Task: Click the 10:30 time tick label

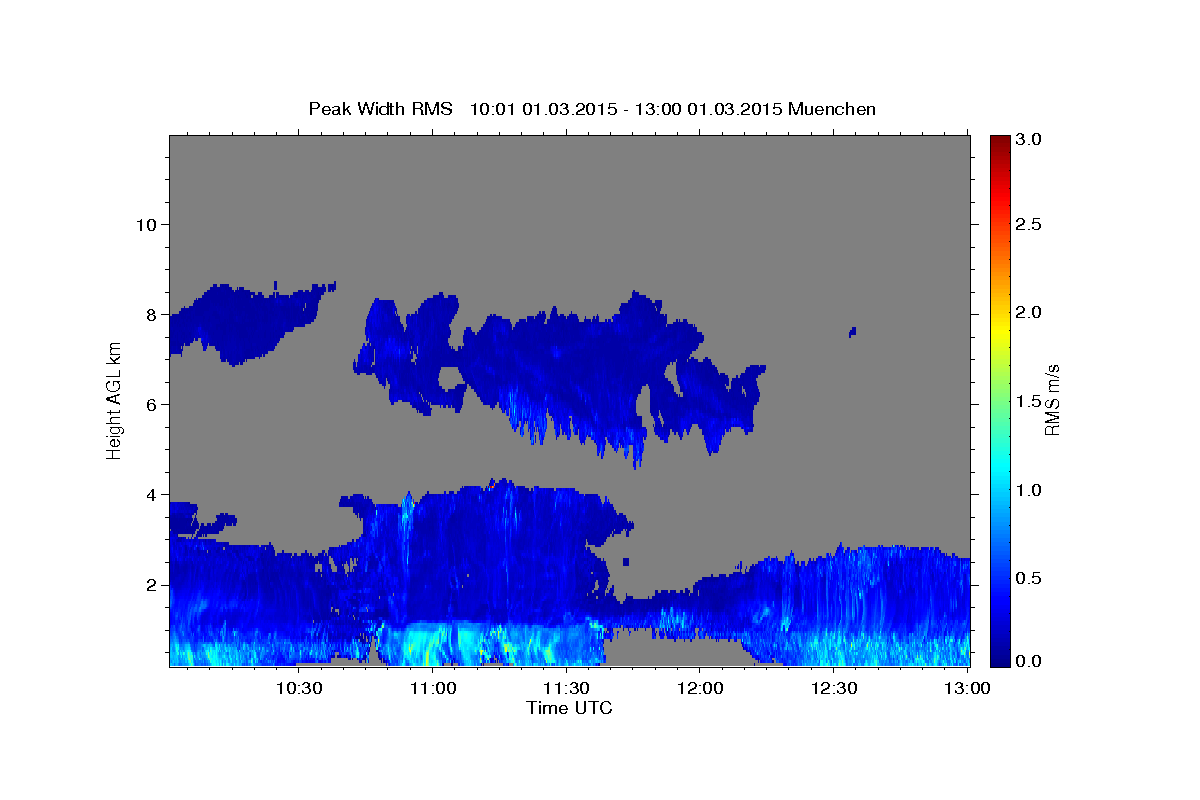Action: coord(298,689)
